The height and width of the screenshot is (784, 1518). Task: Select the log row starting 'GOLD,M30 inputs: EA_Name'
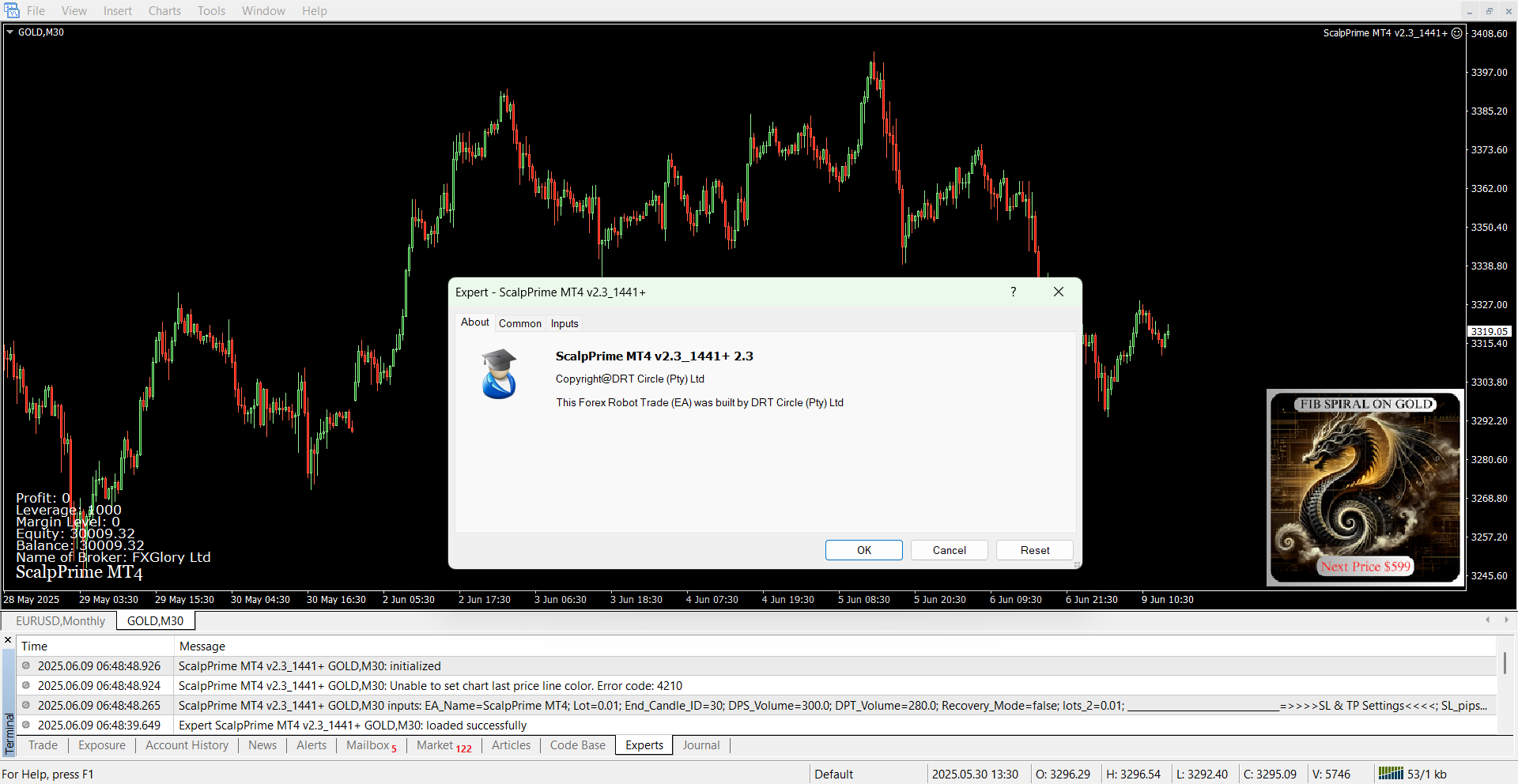click(x=757, y=706)
